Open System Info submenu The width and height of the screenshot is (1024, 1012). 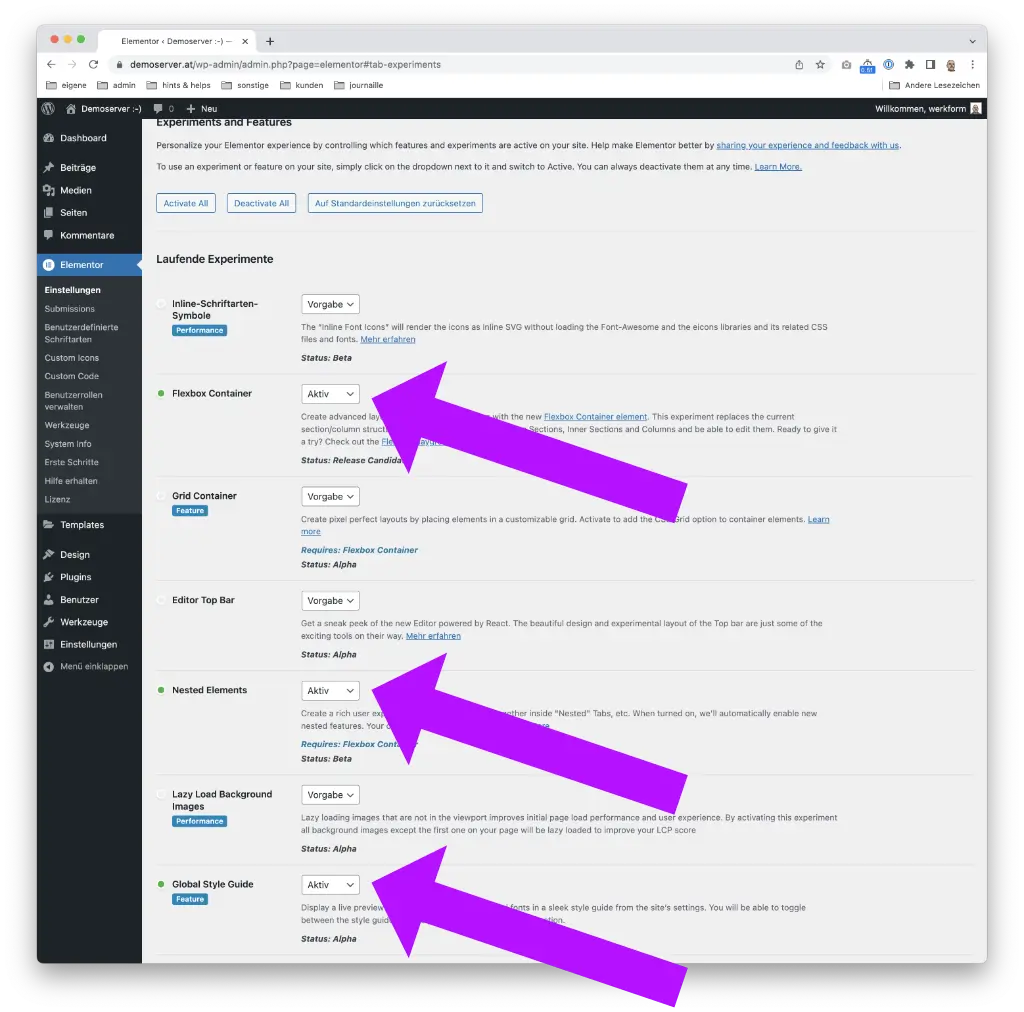(x=68, y=444)
